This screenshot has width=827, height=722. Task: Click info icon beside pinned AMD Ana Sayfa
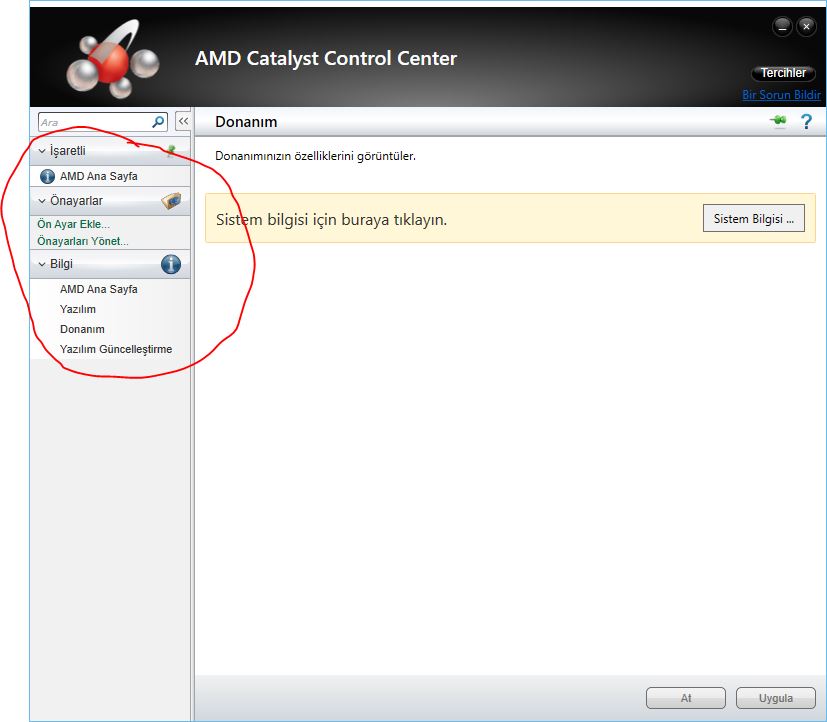pyautogui.click(x=47, y=176)
